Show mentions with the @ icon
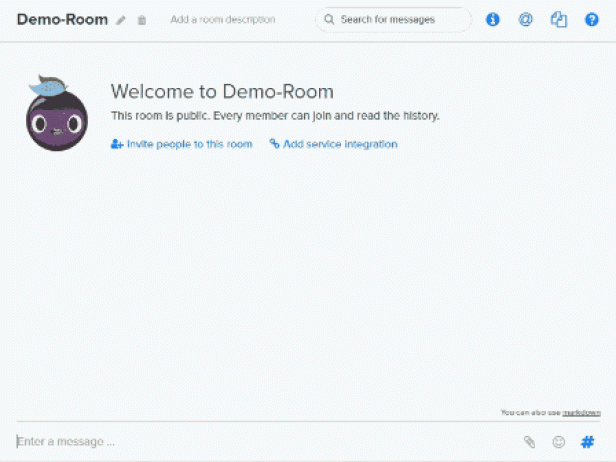 (x=526, y=19)
